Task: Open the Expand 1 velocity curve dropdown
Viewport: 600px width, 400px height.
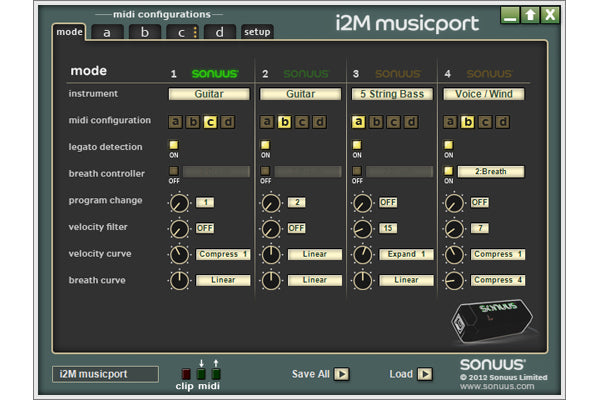Action: (x=405, y=254)
